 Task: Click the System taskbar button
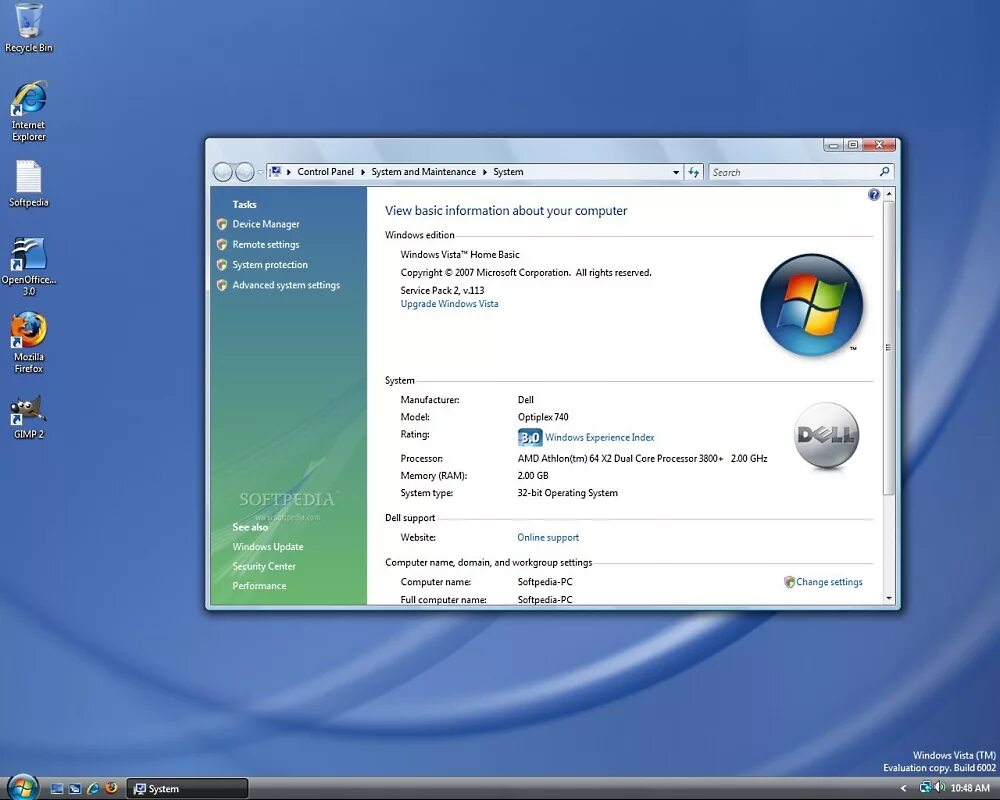click(x=187, y=789)
